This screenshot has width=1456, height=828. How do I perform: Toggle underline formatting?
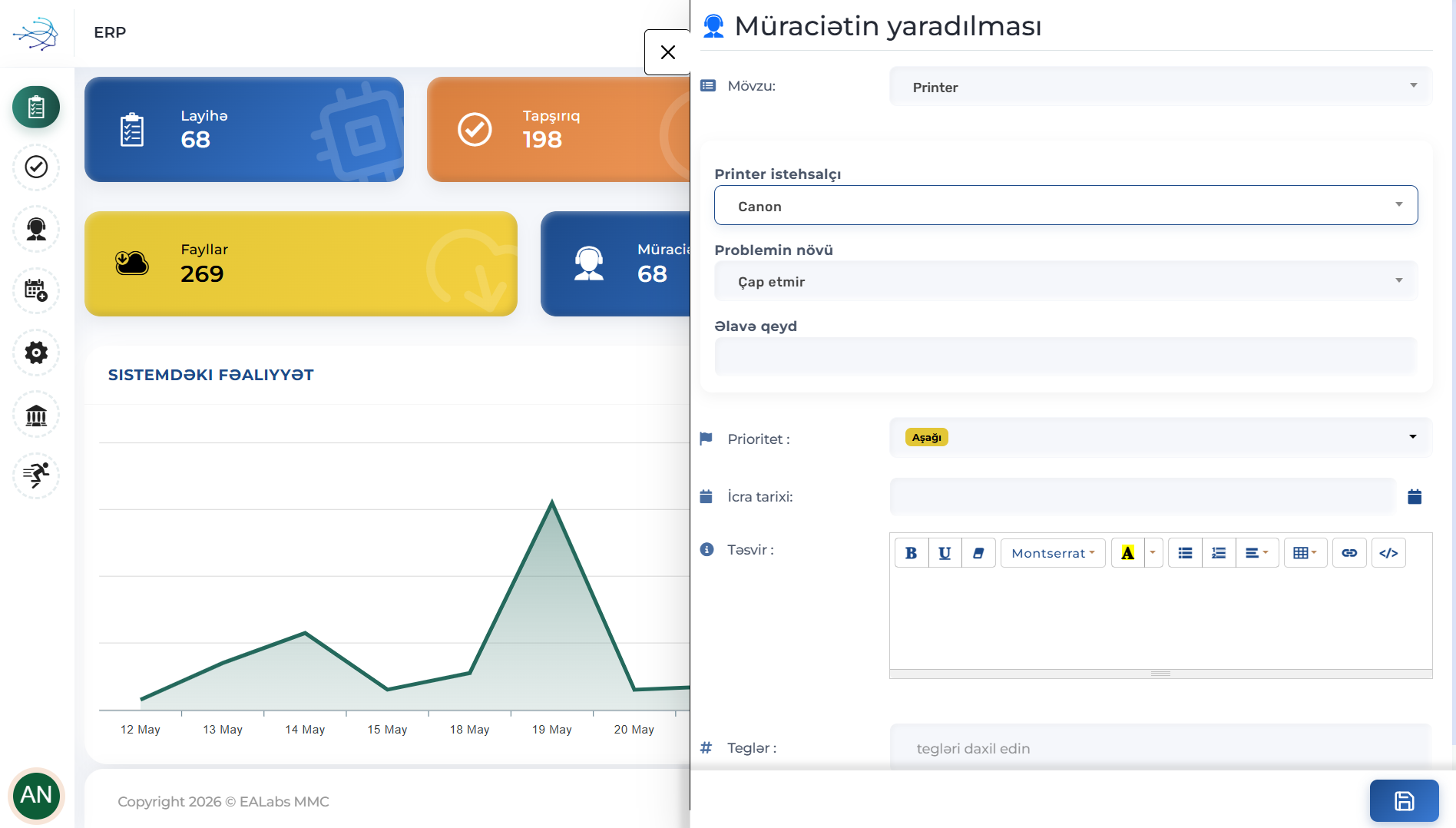945,553
